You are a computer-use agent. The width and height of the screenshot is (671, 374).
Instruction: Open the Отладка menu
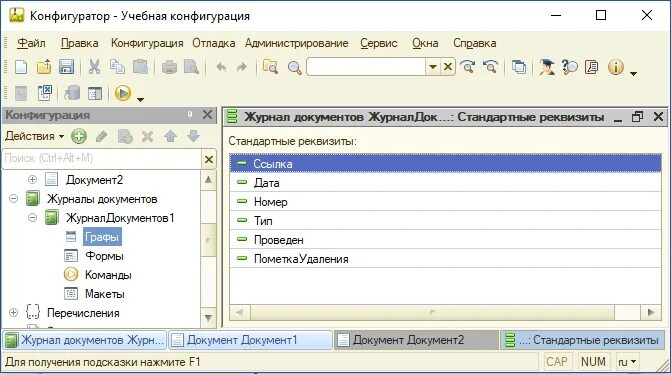coord(214,43)
